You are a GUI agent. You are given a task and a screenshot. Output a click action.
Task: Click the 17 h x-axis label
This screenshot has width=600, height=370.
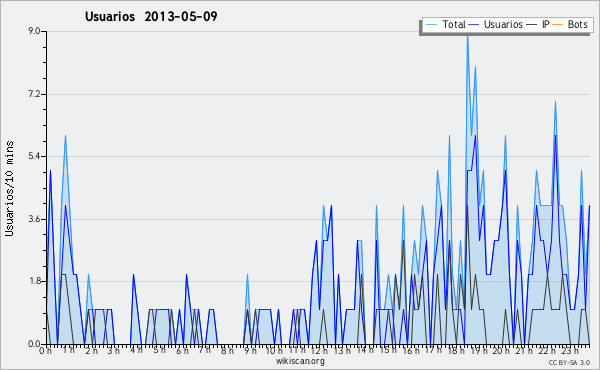pos(433,350)
